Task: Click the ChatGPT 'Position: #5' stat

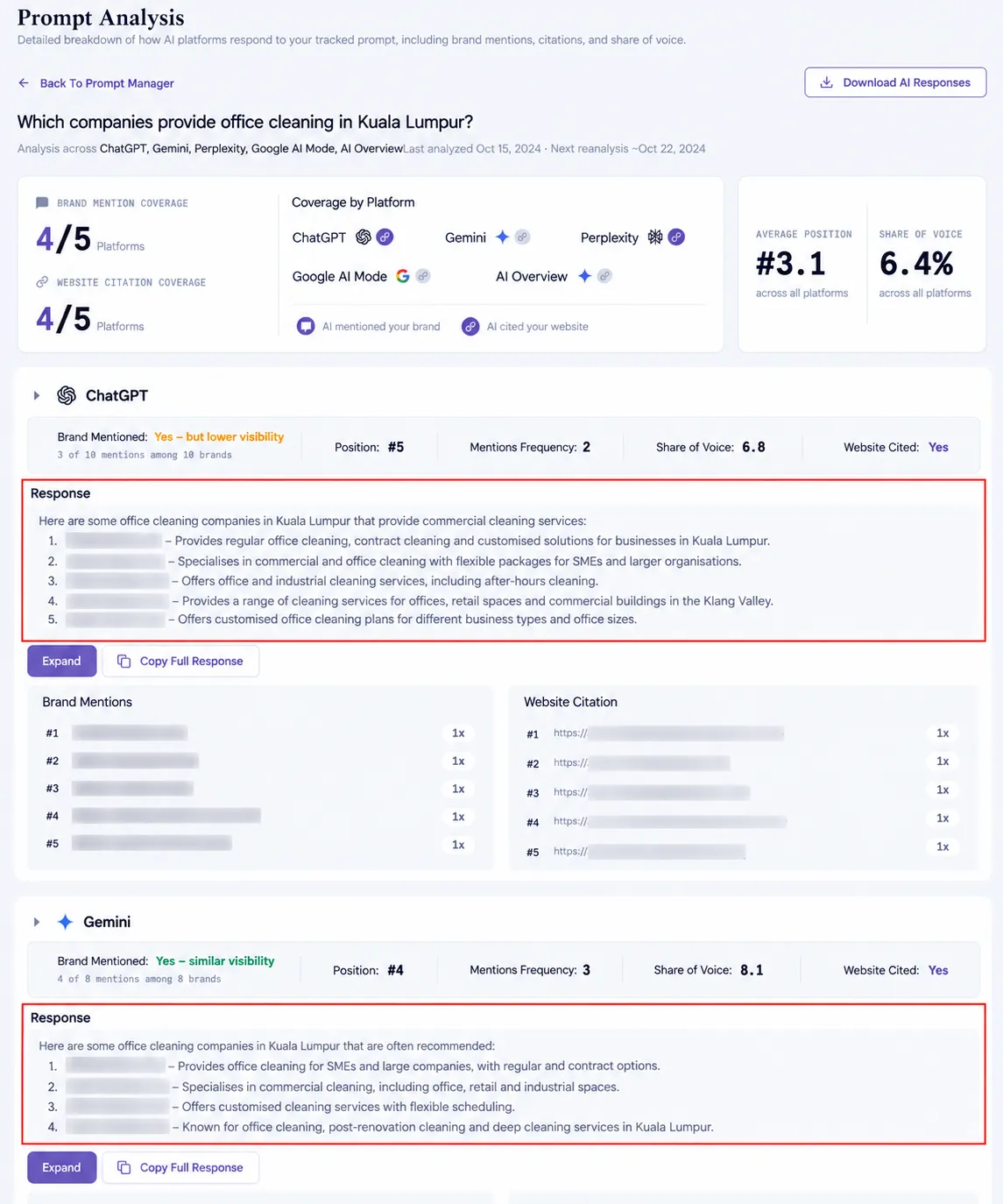Action: pos(370,447)
